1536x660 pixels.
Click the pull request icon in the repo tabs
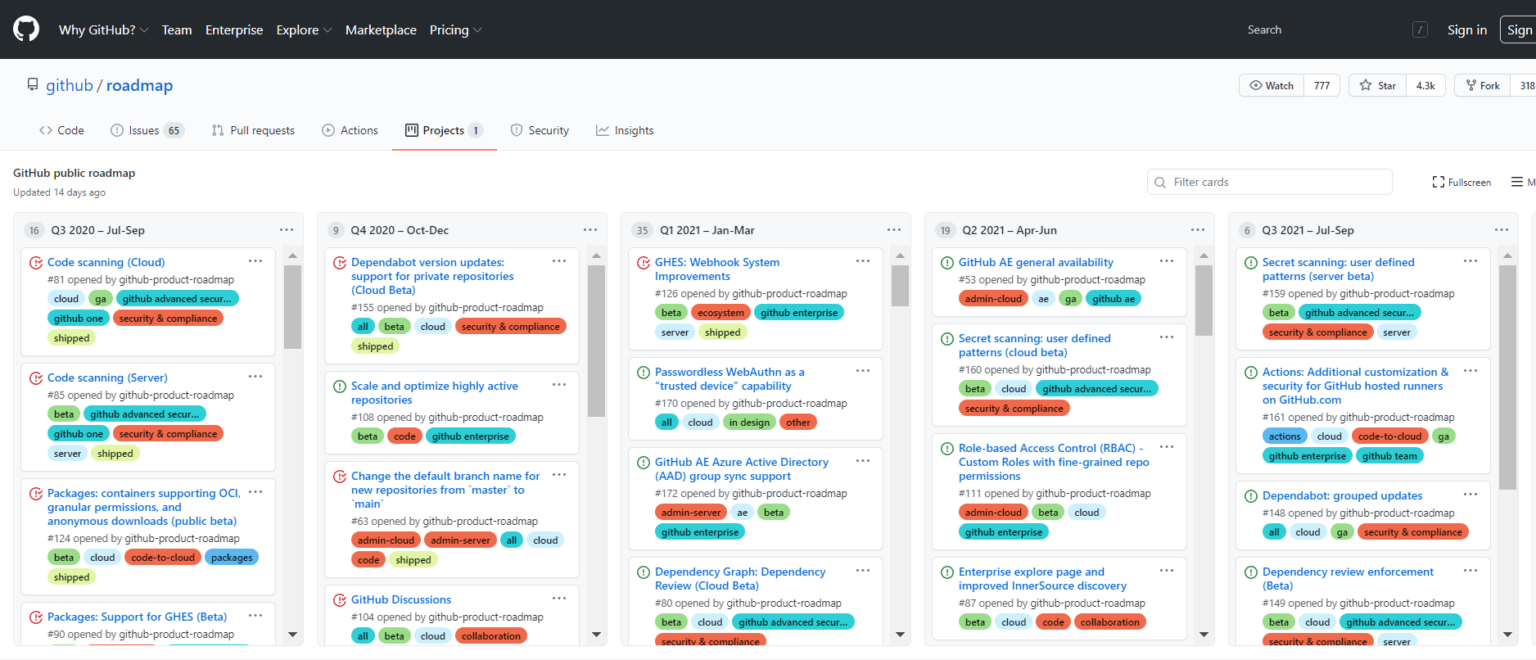[219, 130]
